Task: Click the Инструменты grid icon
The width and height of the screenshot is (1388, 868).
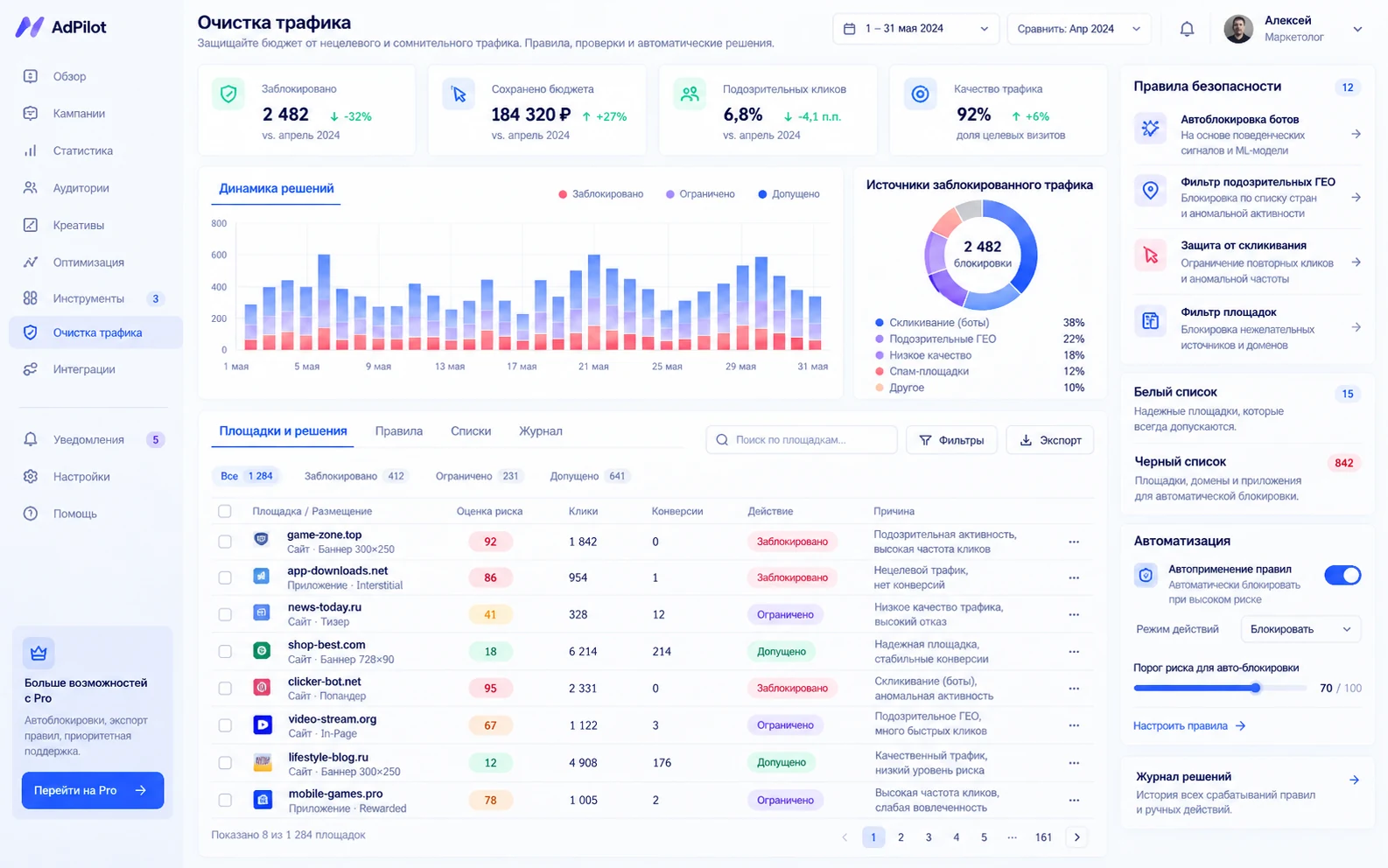Action: [31, 298]
